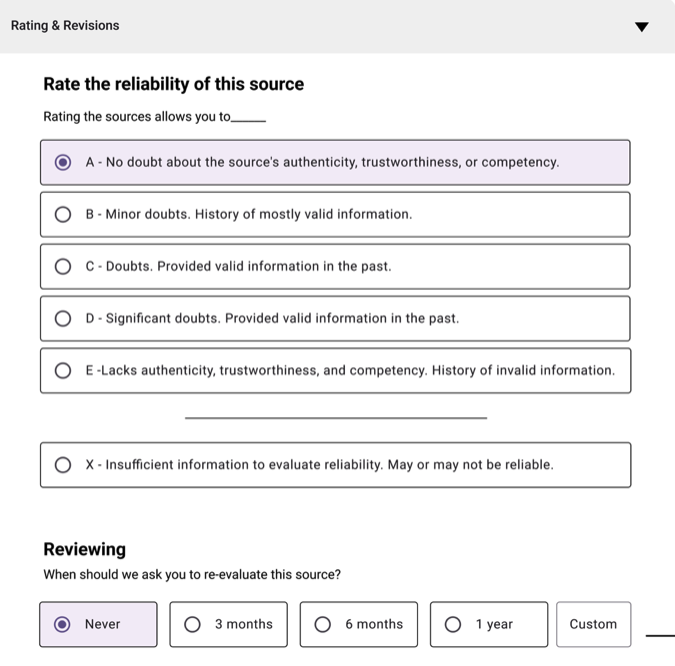Select rating E radio button
The width and height of the screenshot is (675, 666).
pyautogui.click(x=63, y=370)
